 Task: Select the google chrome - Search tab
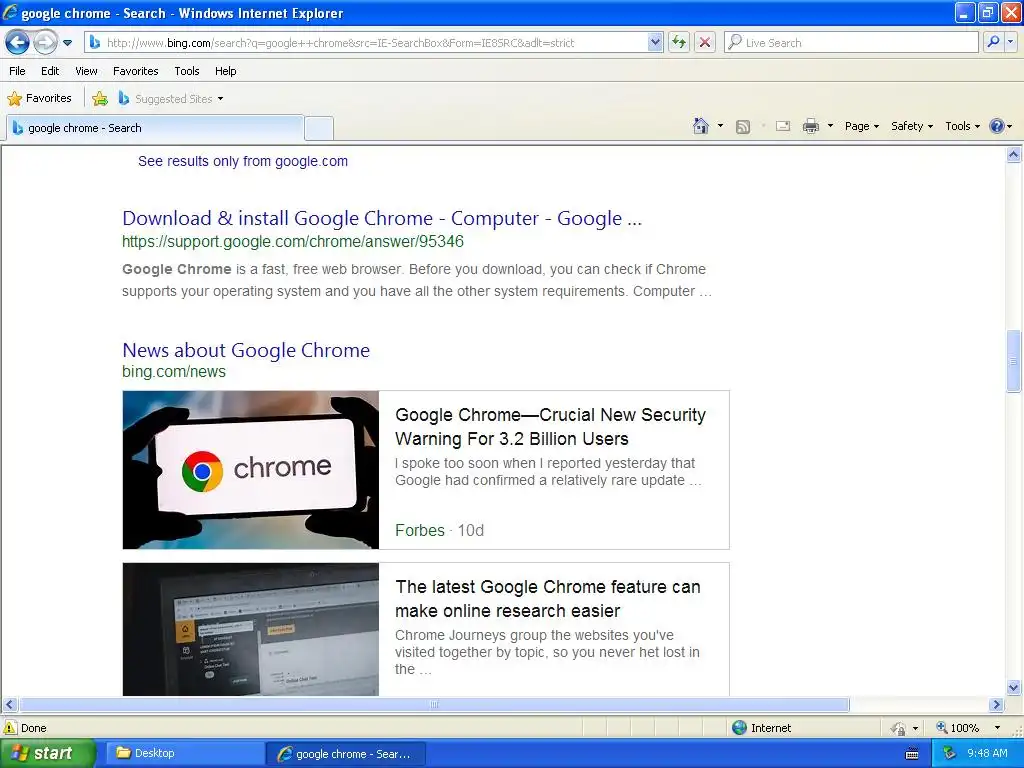(x=155, y=128)
